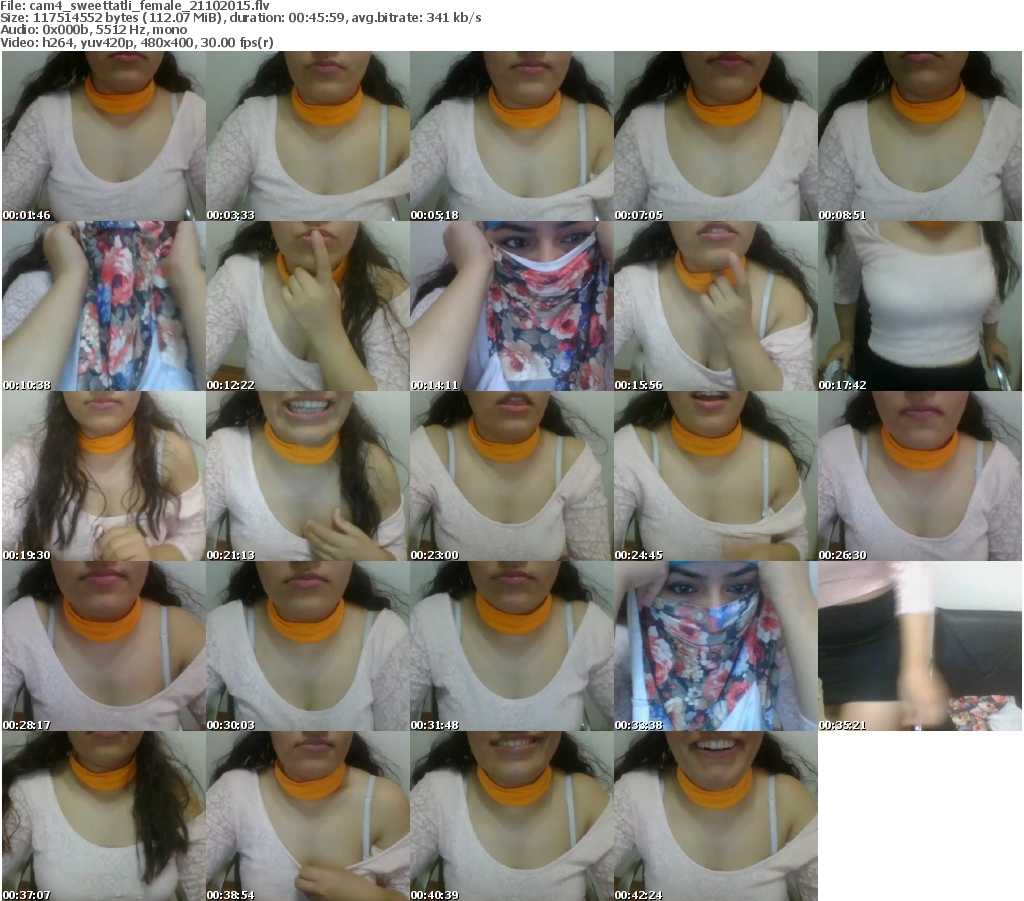Click the 00:35:21 thumbnail
The image size is (1024, 901).
point(920,646)
